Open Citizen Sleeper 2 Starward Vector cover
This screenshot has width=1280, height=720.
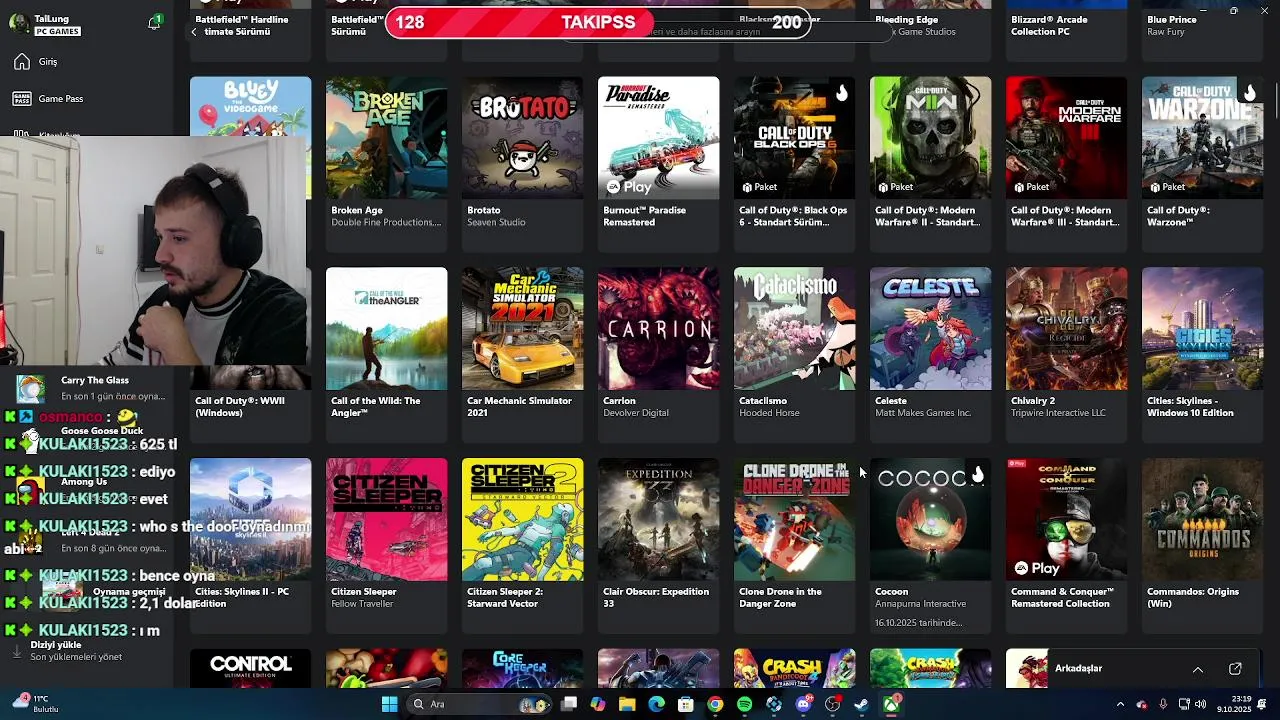pos(522,520)
